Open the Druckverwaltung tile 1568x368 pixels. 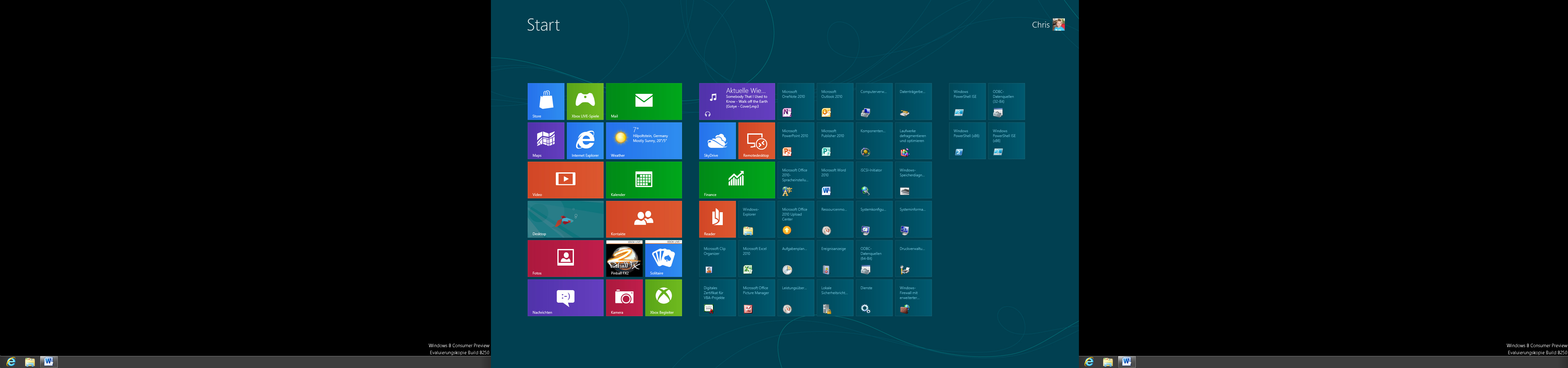(913, 258)
